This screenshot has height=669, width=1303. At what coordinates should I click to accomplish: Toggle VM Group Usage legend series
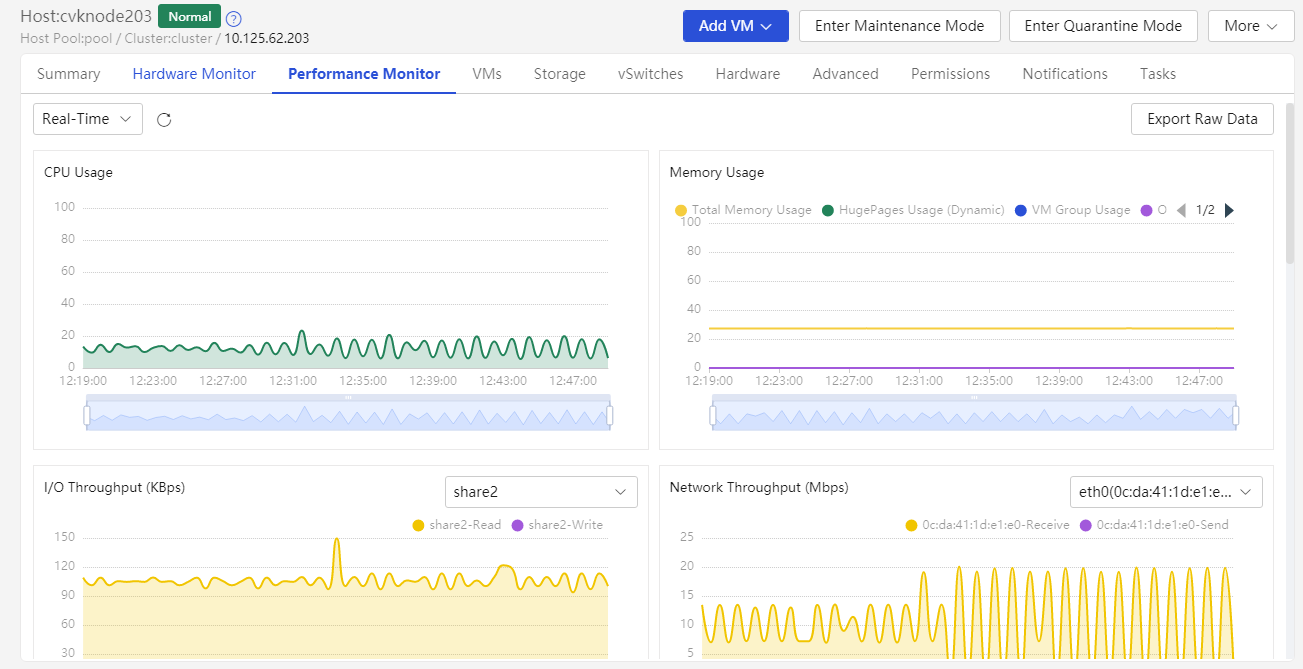(x=1072, y=210)
